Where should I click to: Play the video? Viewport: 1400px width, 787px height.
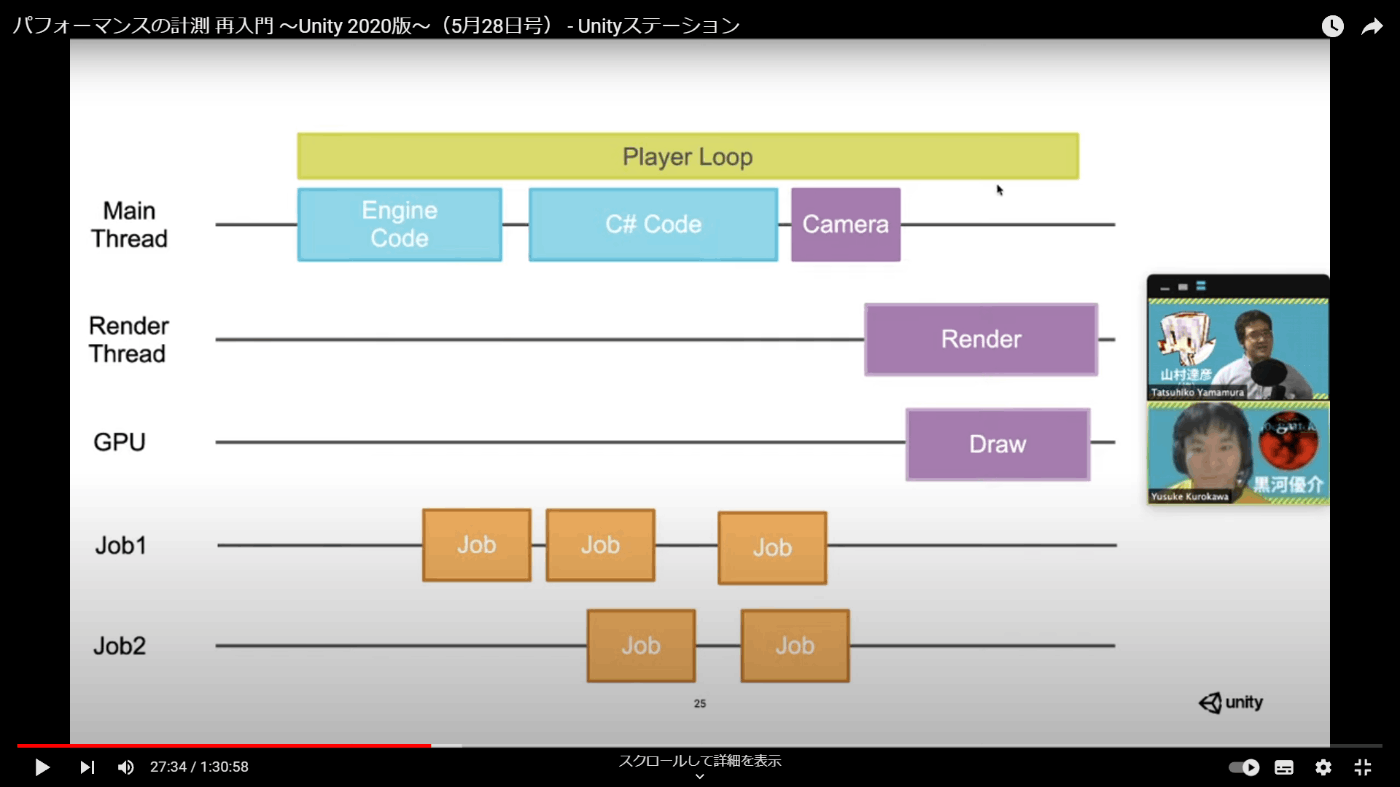42,767
